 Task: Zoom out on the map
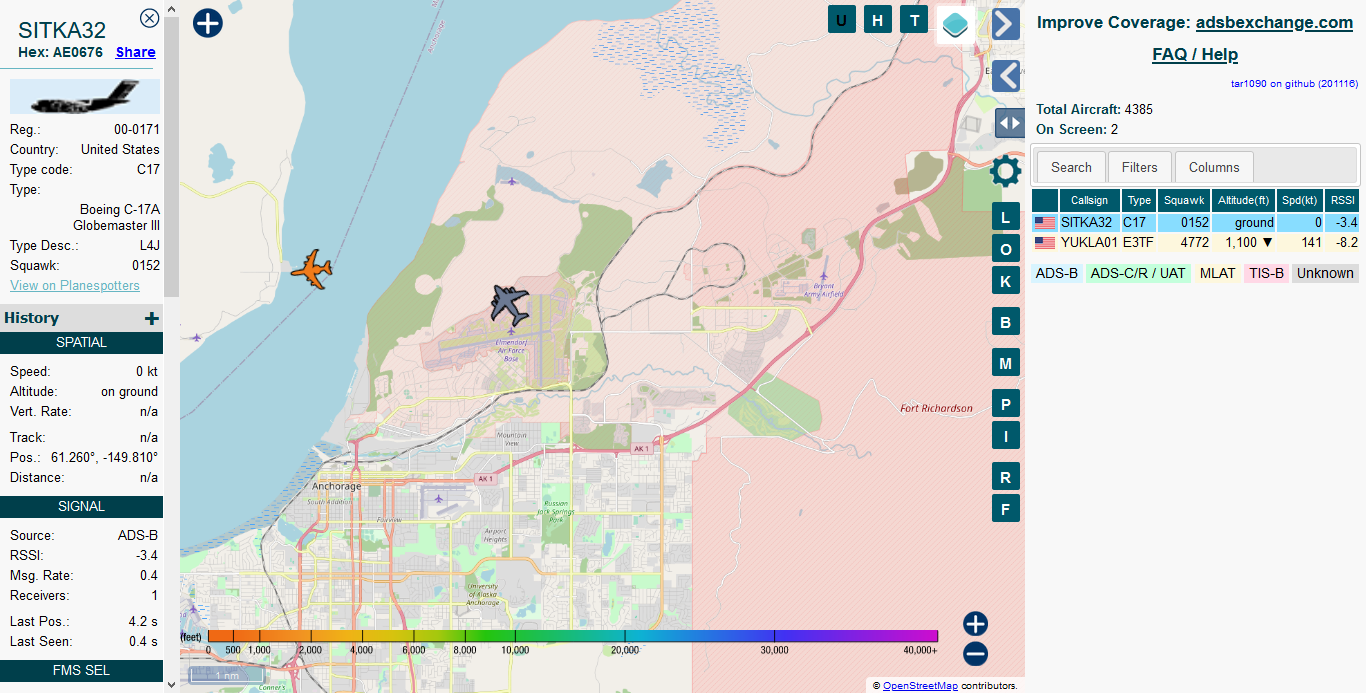(975, 654)
